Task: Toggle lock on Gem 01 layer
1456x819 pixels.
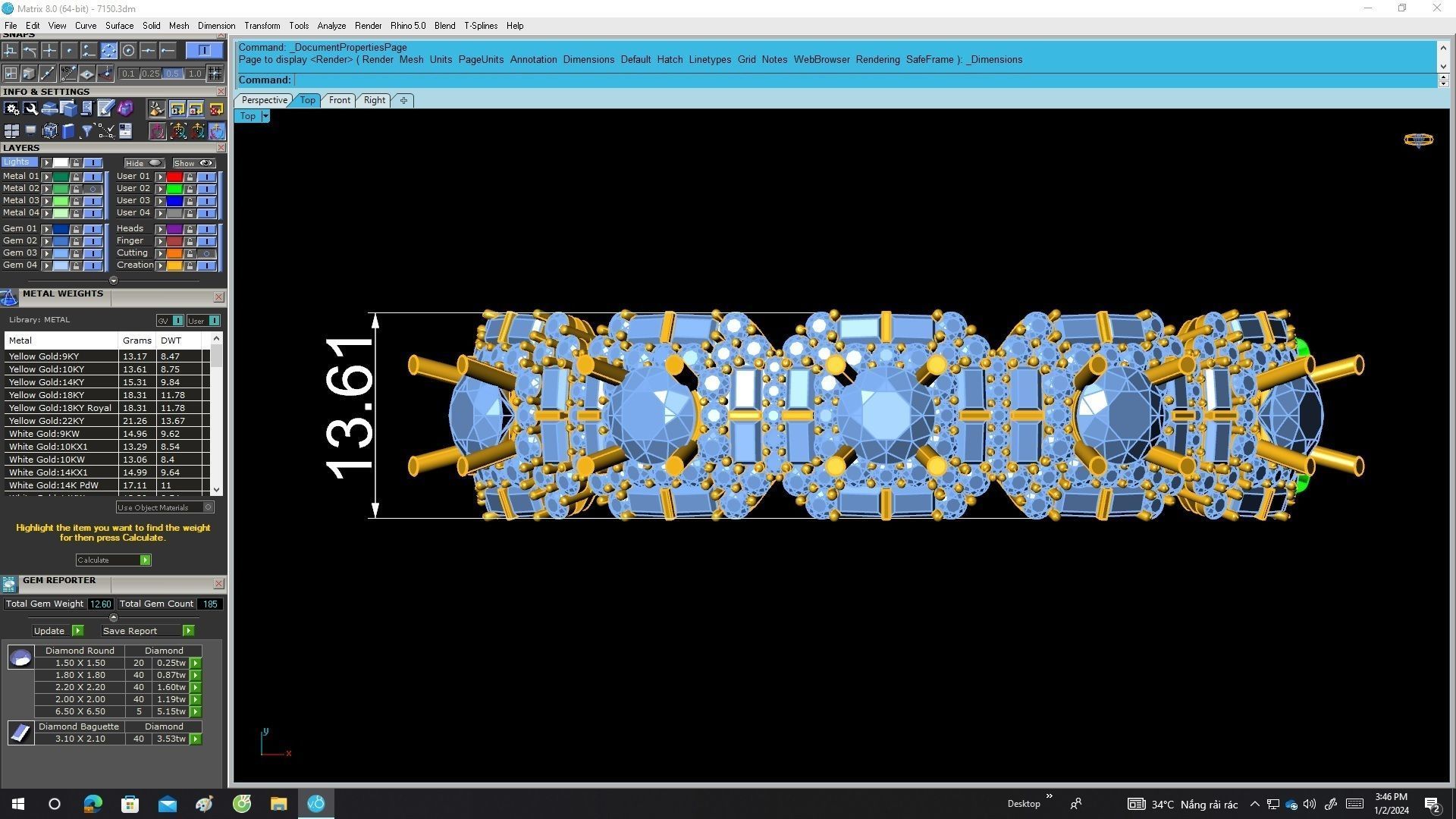Action: tap(76, 229)
